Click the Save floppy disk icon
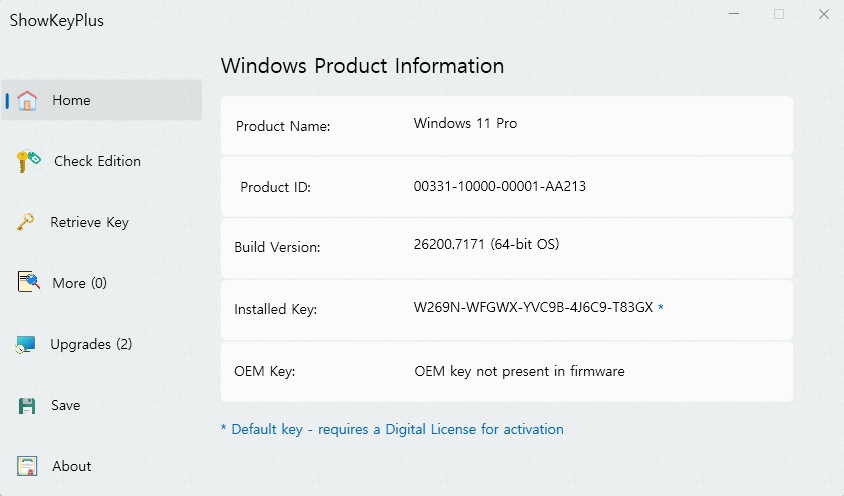The width and height of the screenshot is (844, 496). 27,406
